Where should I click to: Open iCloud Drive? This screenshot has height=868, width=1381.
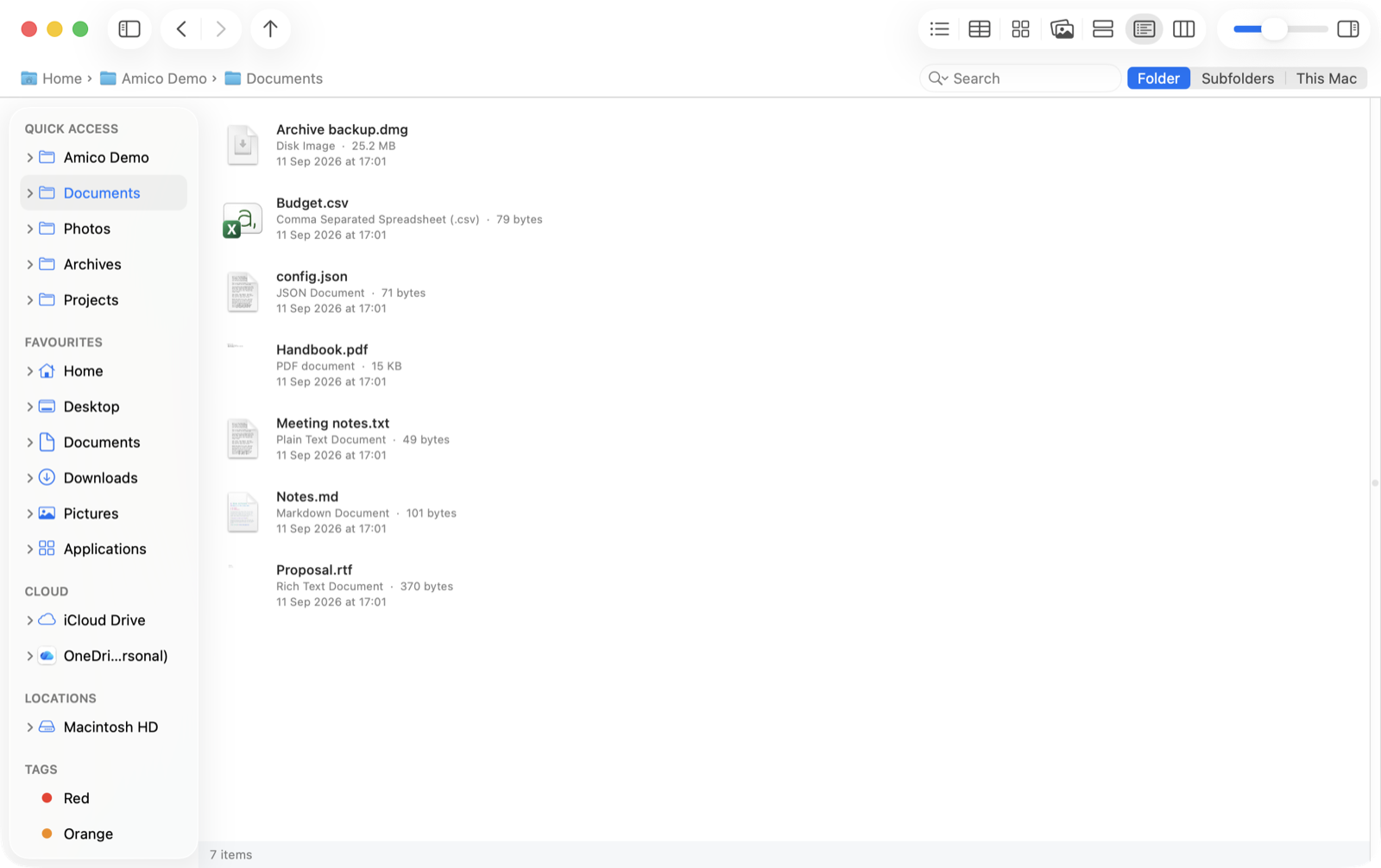[x=104, y=620]
